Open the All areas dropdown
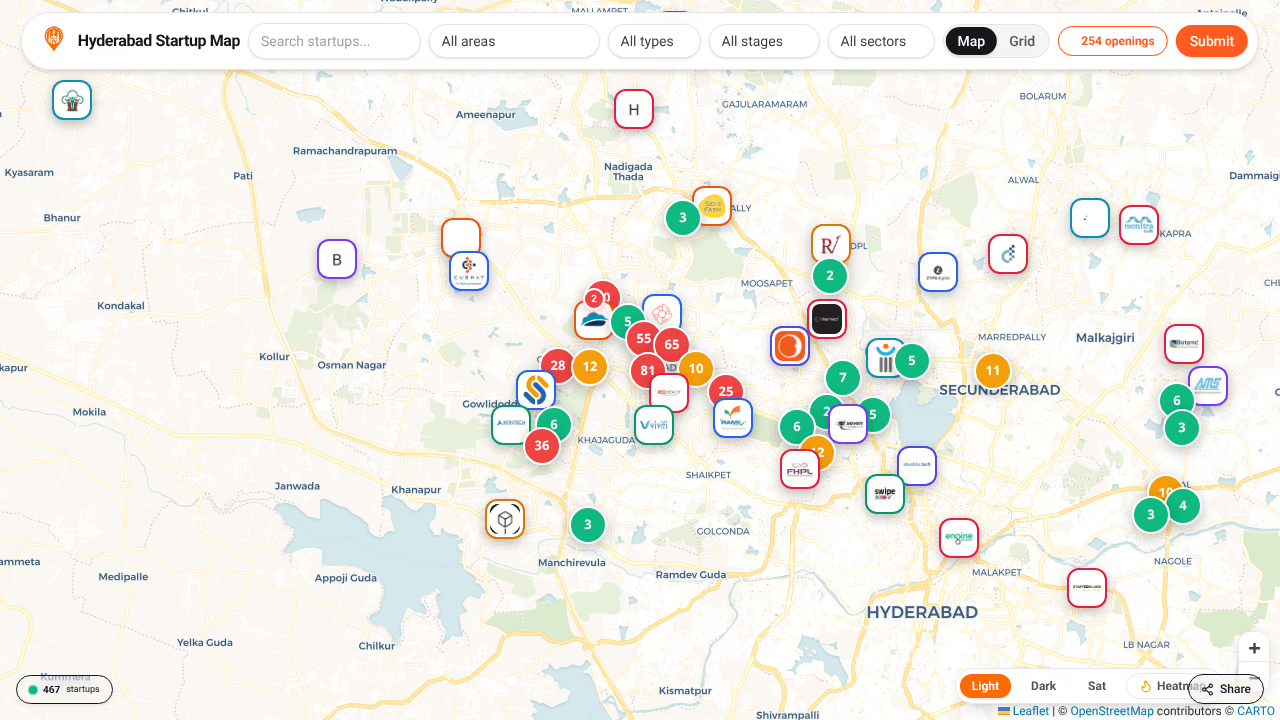1280x720 pixels. point(514,41)
